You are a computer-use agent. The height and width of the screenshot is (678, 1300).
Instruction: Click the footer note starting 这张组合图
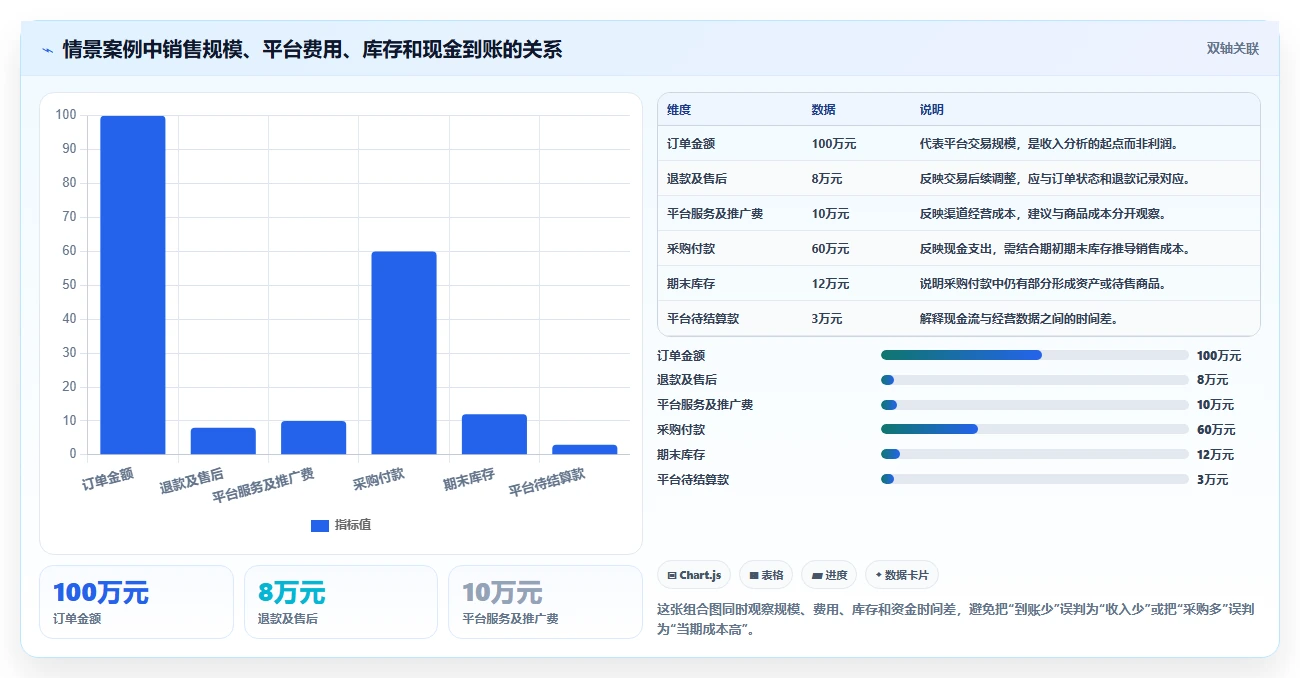[956, 619]
